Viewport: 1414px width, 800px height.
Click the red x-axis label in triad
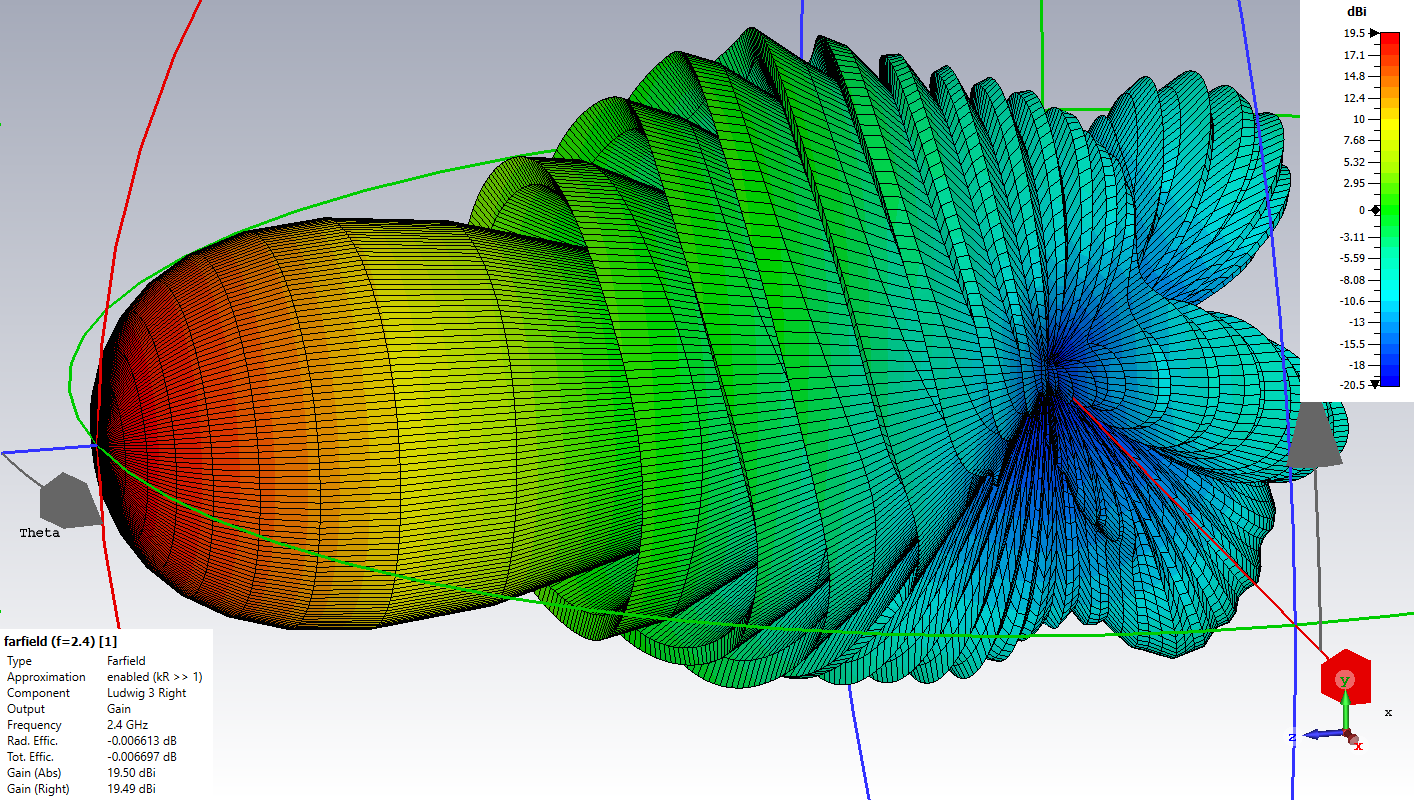click(x=1358, y=746)
